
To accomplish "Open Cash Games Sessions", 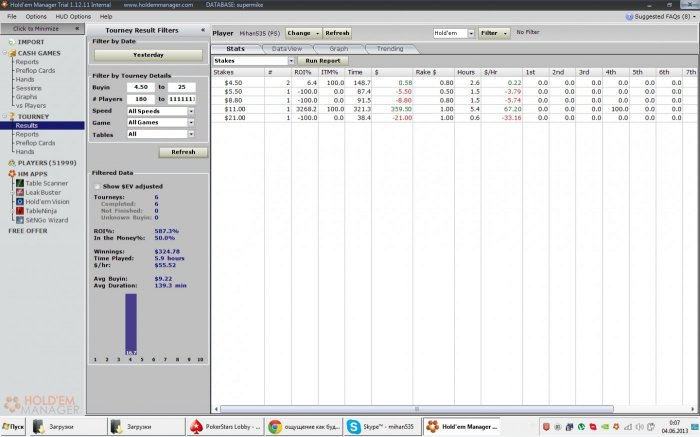I will [x=29, y=88].
